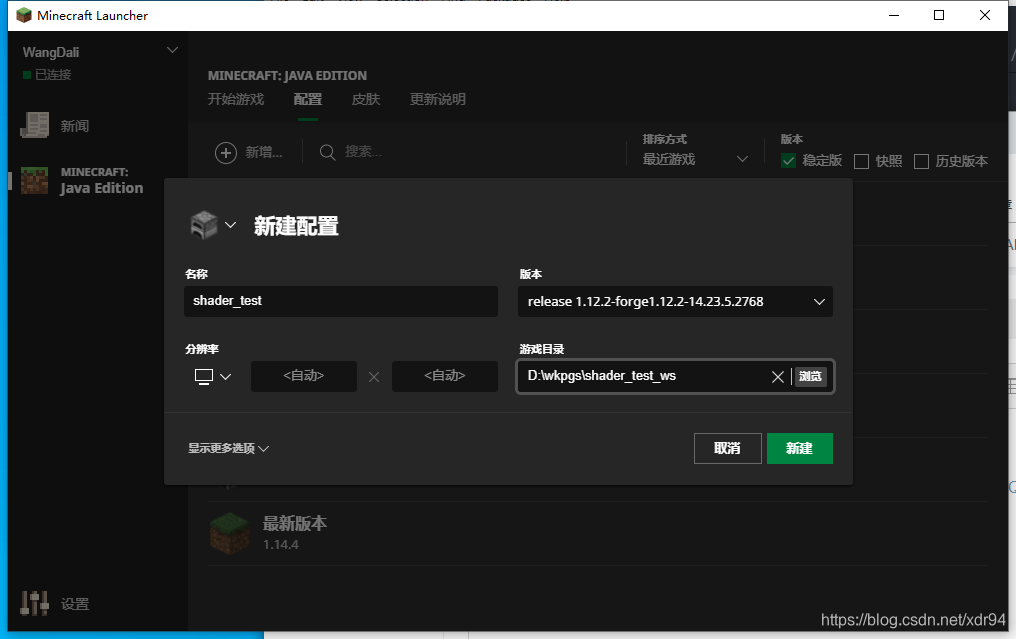Click the resolution width auto field
Image resolution: width=1016 pixels, height=639 pixels.
[x=304, y=376]
